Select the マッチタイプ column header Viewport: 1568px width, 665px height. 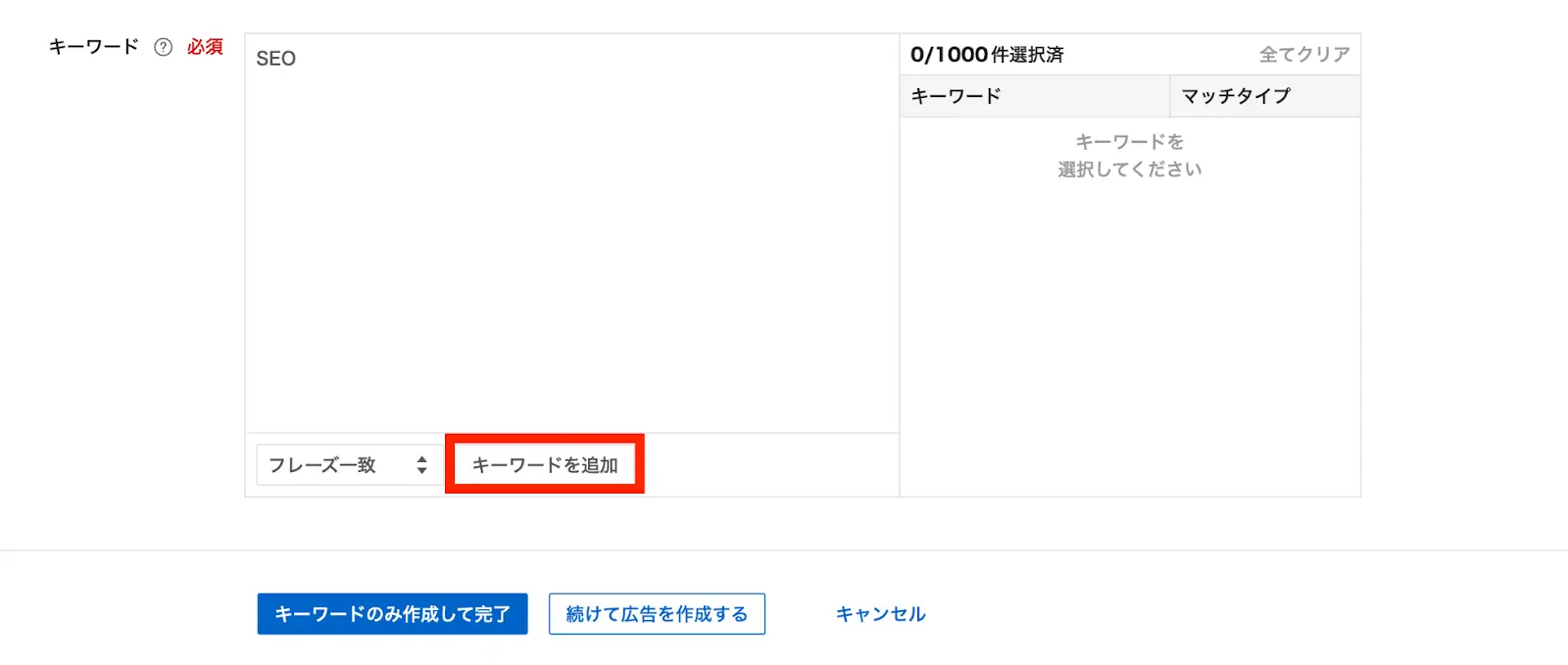[1236, 96]
